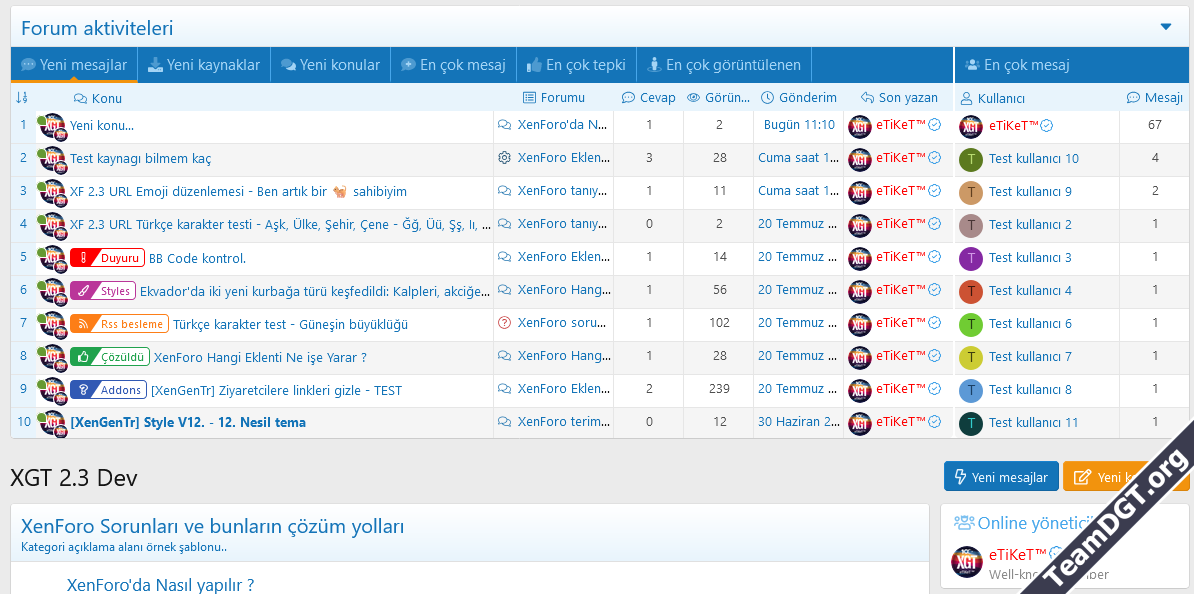The width and height of the screenshot is (1194, 594).
Task: Switch to the Yeni kaynaklar tab
Action: pyautogui.click(x=203, y=65)
